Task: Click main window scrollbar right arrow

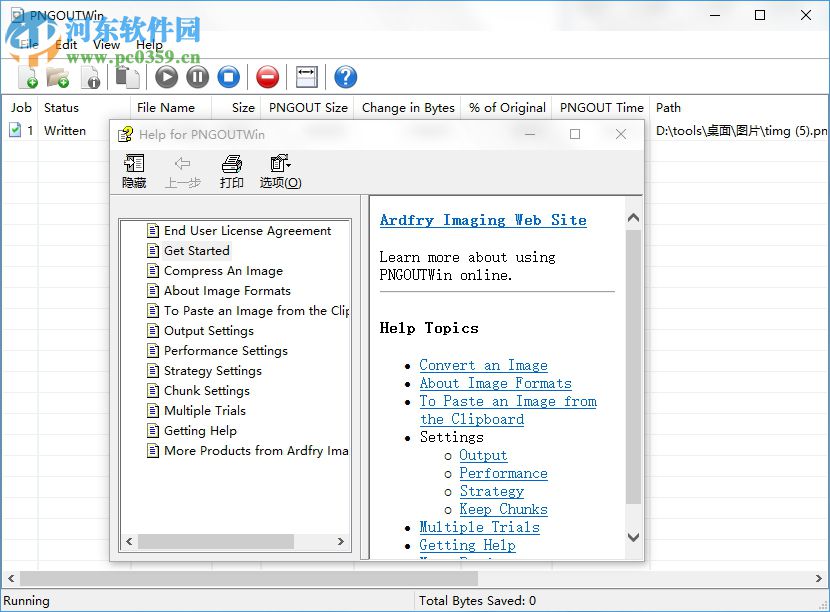Action: coord(818,579)
